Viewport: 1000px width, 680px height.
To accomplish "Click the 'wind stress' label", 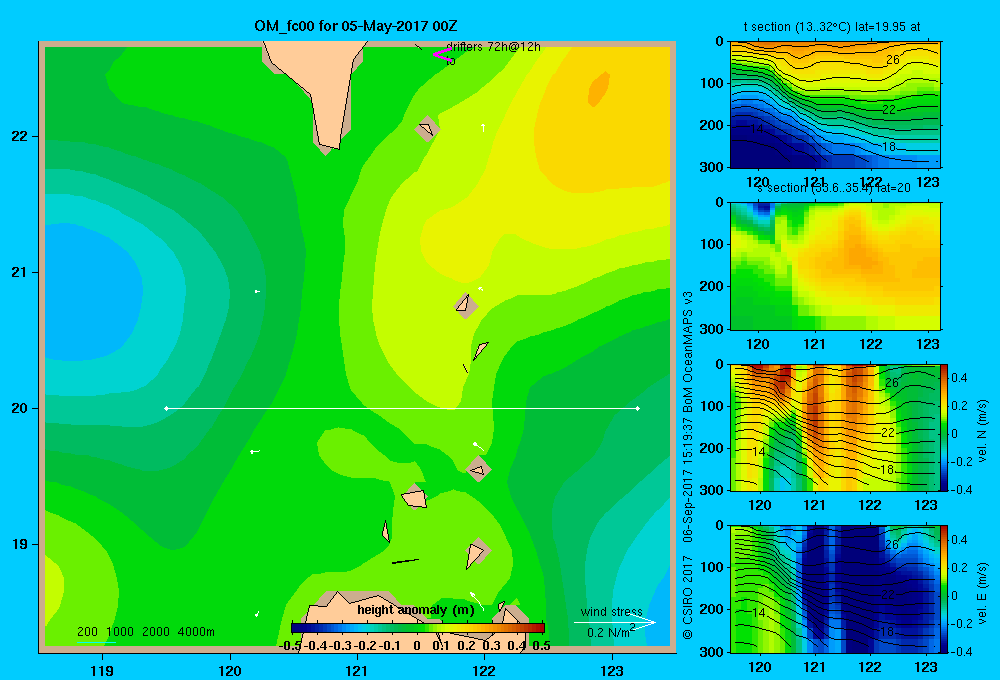I will pos(611,611).
